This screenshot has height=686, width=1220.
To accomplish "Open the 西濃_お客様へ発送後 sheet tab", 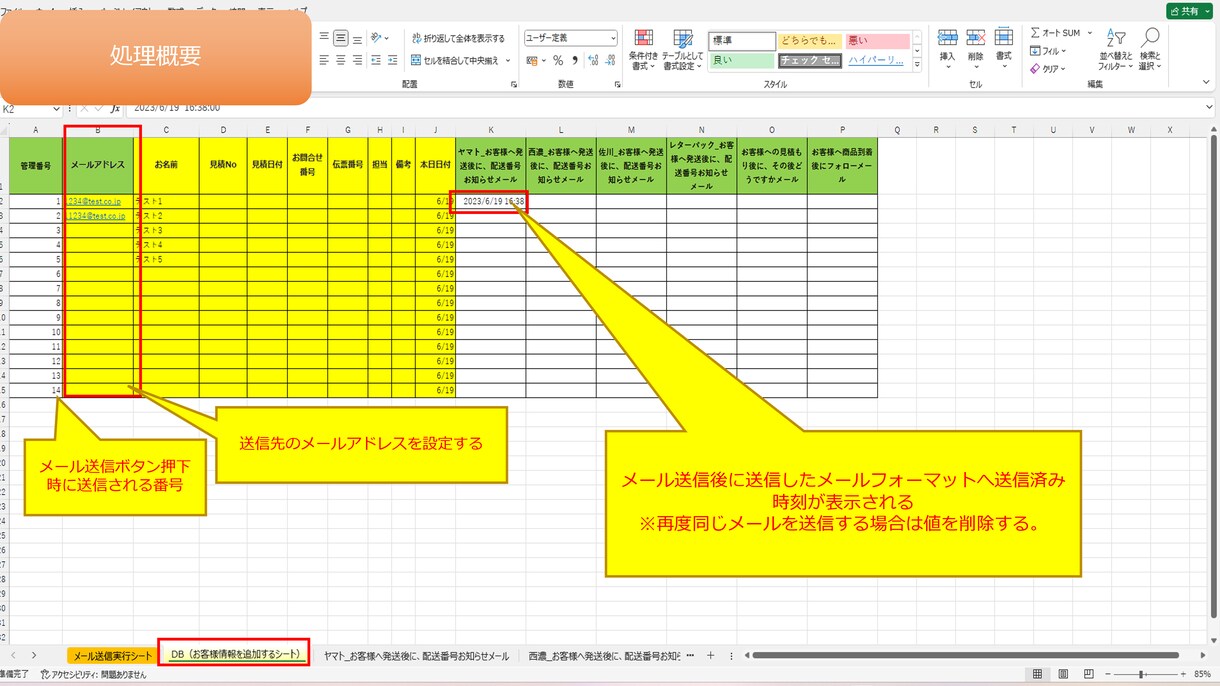I will pos(603,656).
